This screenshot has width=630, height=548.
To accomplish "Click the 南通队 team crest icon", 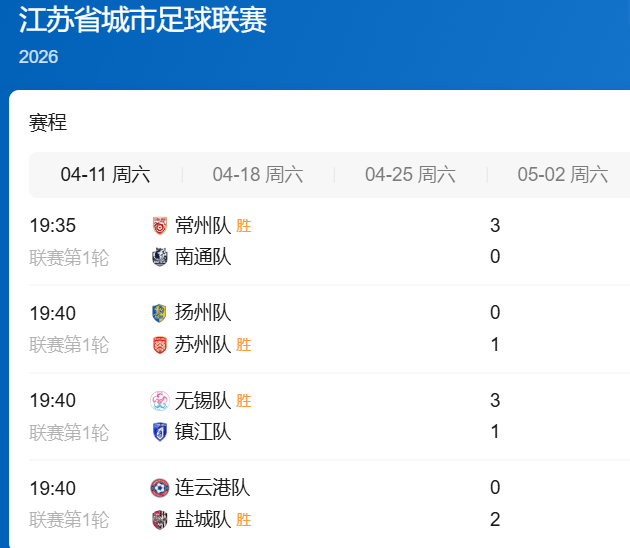I will (160, 257).
